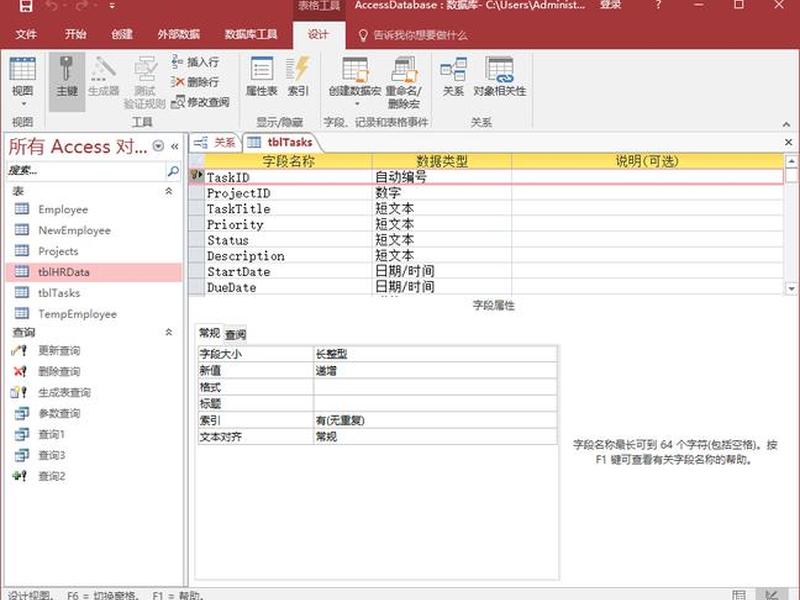This screenshot has height=600, width=800.
Task: Select the NewEmployee table
Action: 74,230
